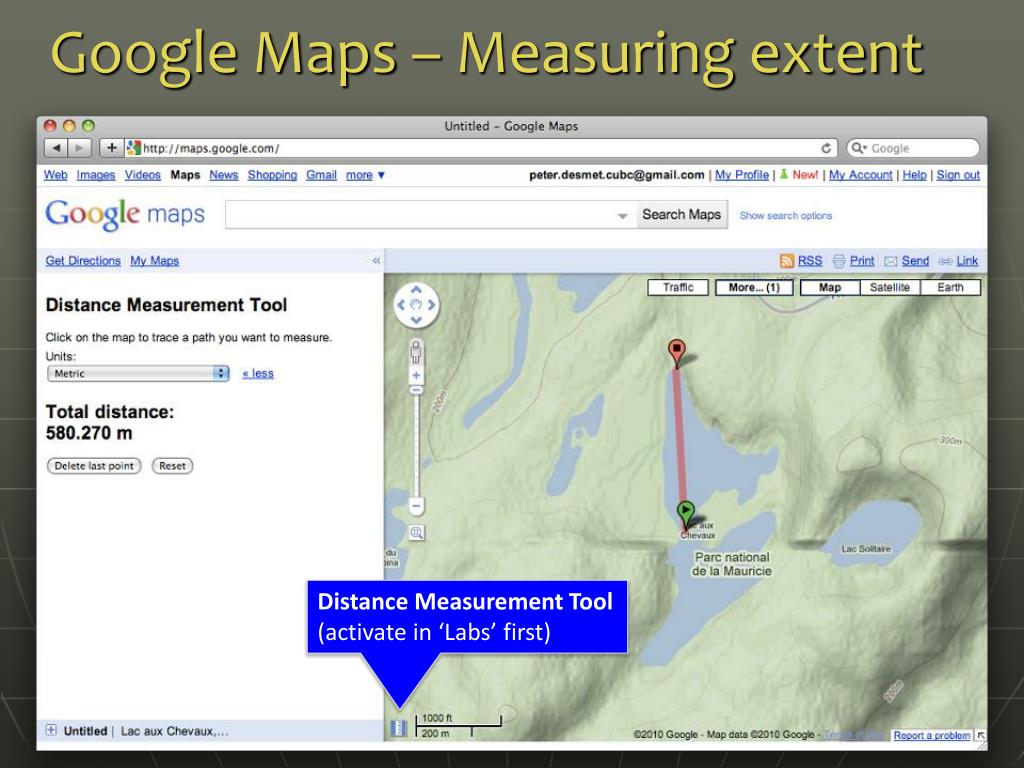1024x768 pixels.
Task: Open the Gmail link in the top bar
Action: click(x=322, y=175)
